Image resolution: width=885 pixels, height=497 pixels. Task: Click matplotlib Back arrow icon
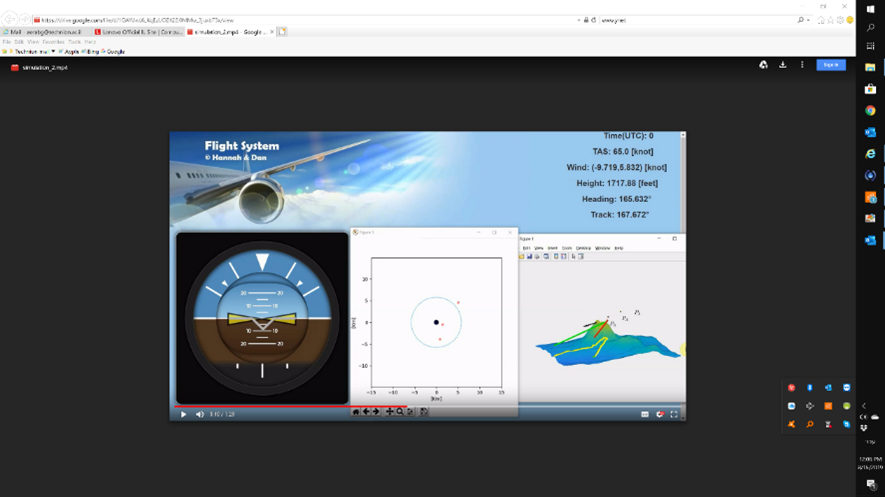coord(366,412)
